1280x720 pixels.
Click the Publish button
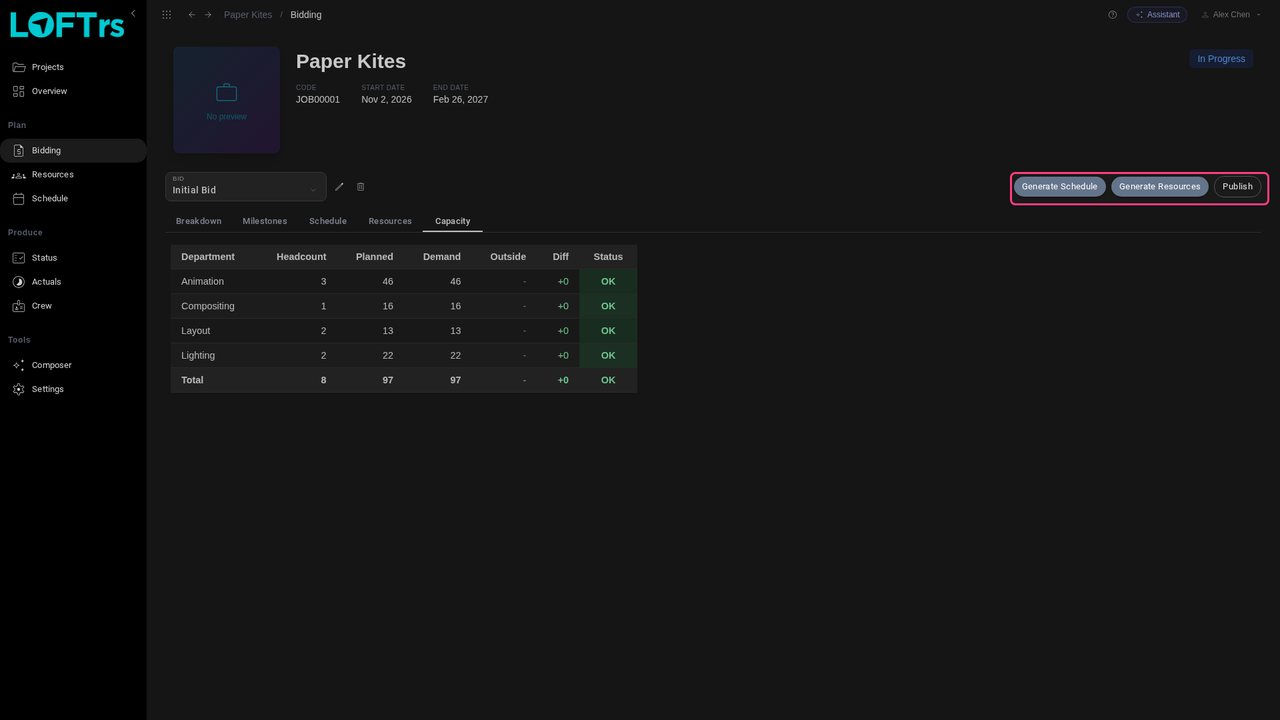tap(1237, 187)
